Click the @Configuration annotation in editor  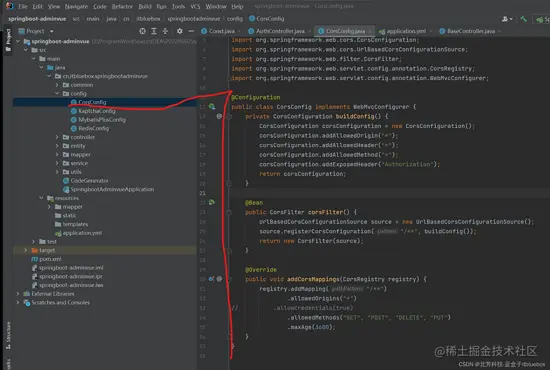(x=256, y=97)
